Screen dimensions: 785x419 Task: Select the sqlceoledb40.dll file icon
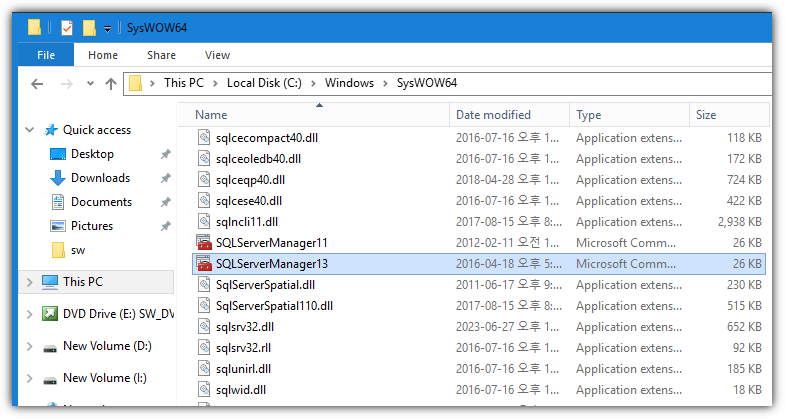pyautogui.click(x=204, y=159)
